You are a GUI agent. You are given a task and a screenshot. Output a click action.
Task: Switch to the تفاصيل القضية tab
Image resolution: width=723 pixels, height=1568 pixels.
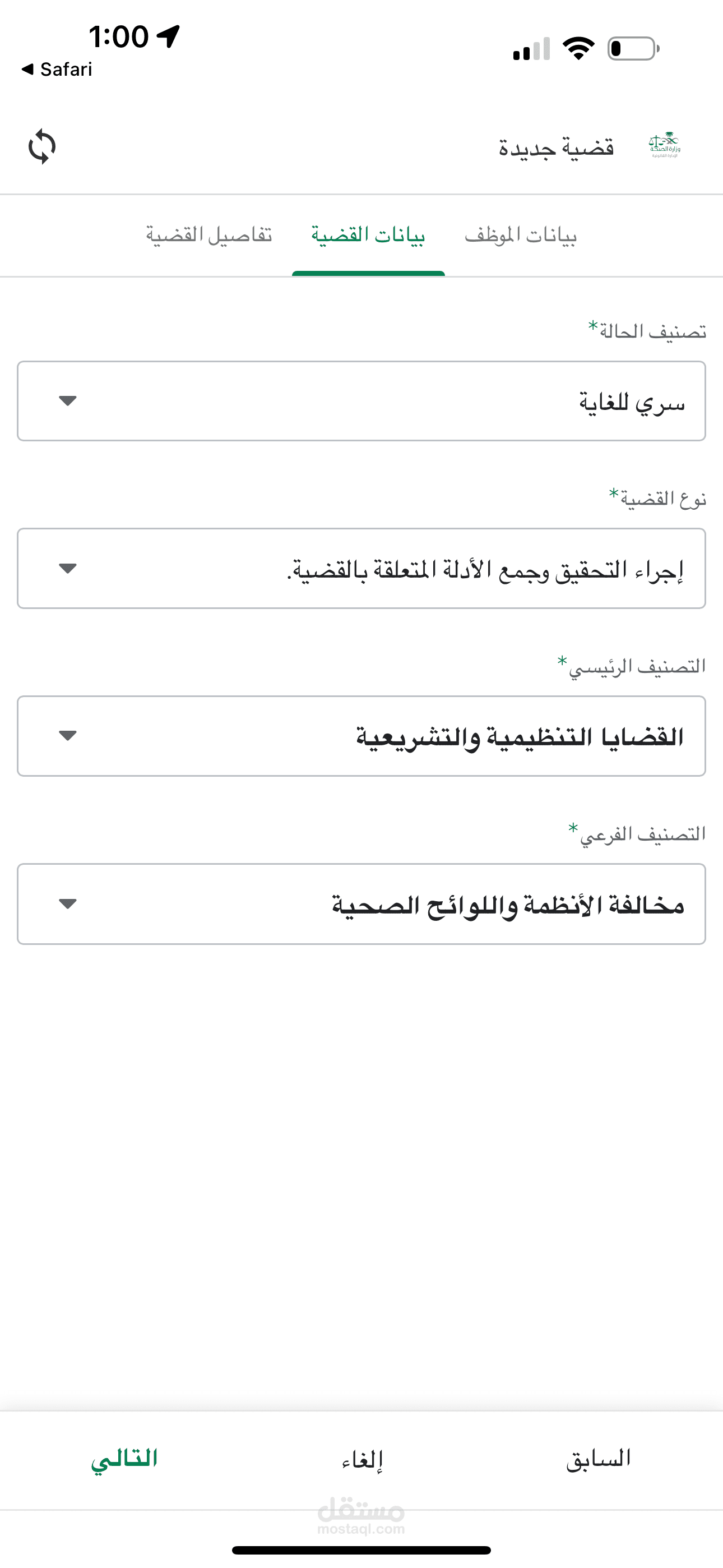click(x=208, y=235)
